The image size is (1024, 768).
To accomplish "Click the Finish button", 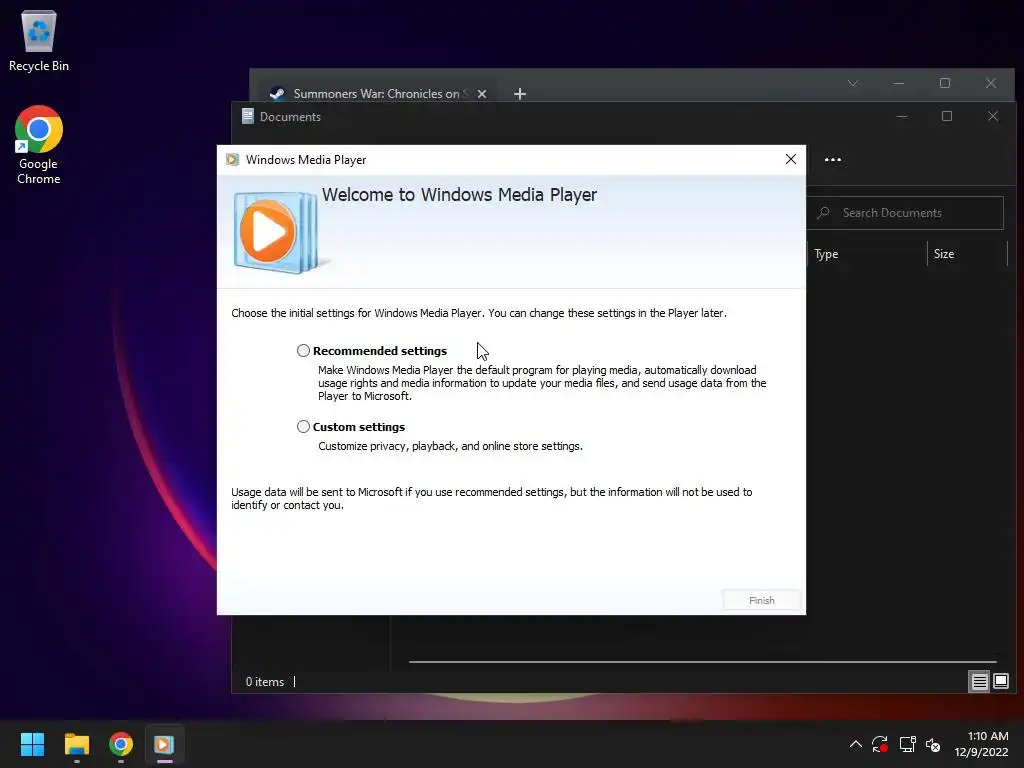I will click(x=761, y=600).
